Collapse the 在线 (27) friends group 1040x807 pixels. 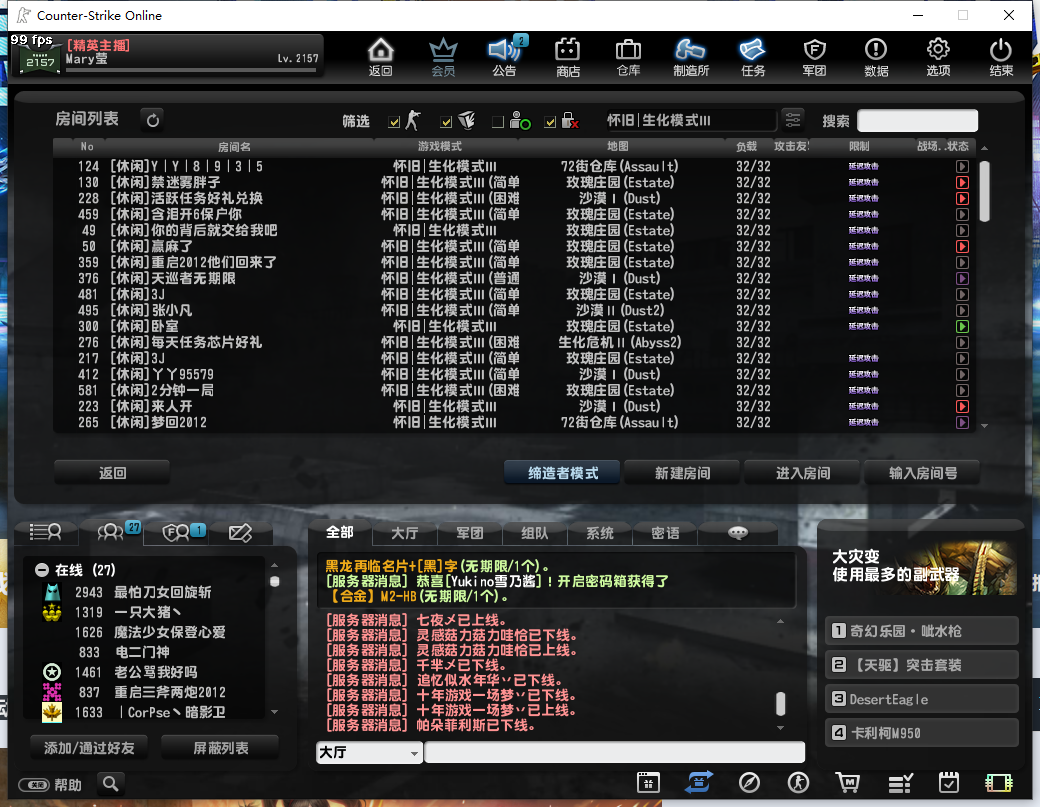(42, 570)
